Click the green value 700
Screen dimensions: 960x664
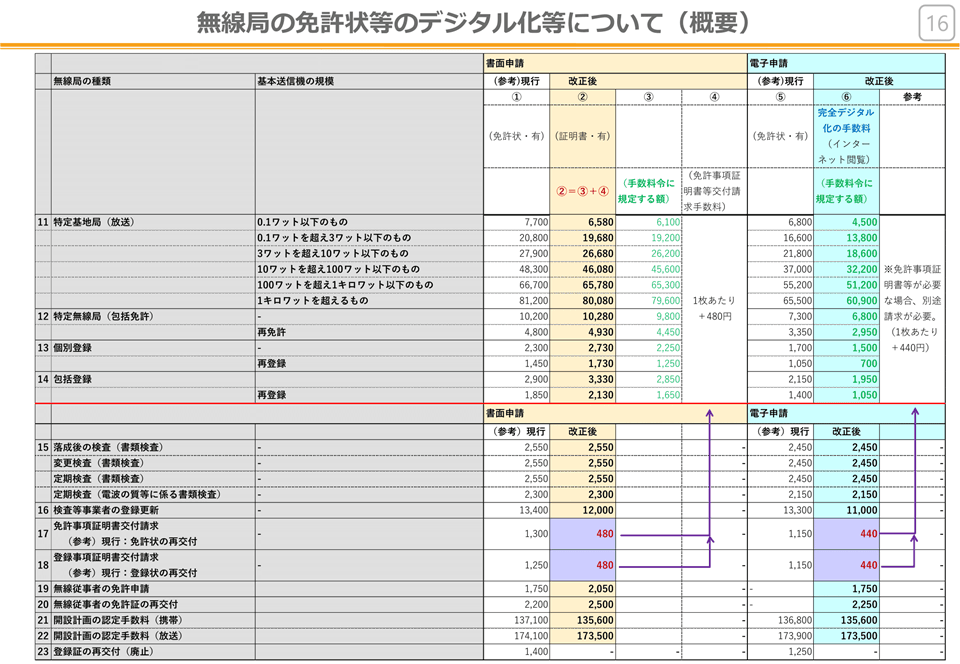click(869, 364)
